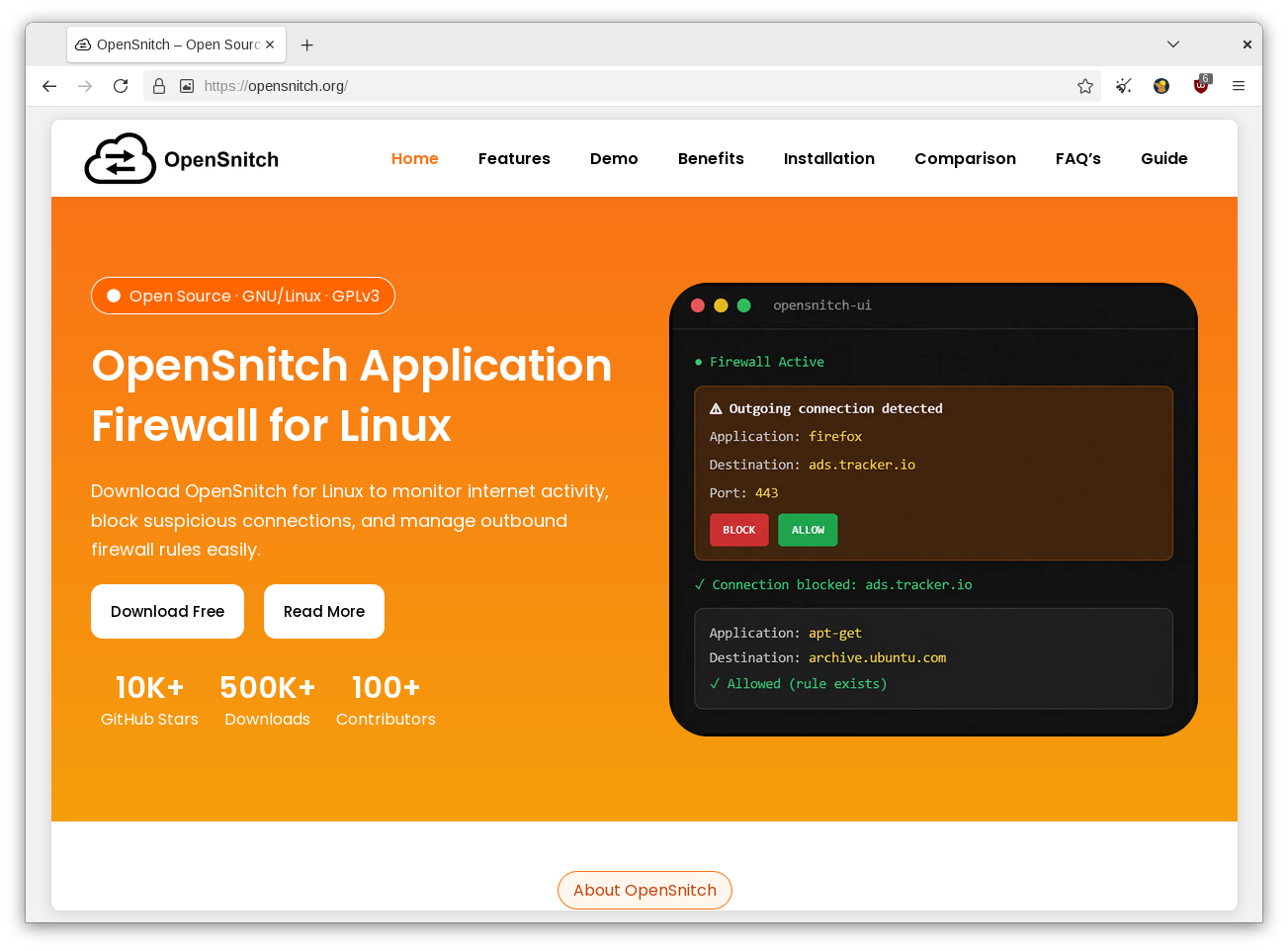Click the Port: 443 line
Screen dimensions: 1288x951
coord(743,492)
